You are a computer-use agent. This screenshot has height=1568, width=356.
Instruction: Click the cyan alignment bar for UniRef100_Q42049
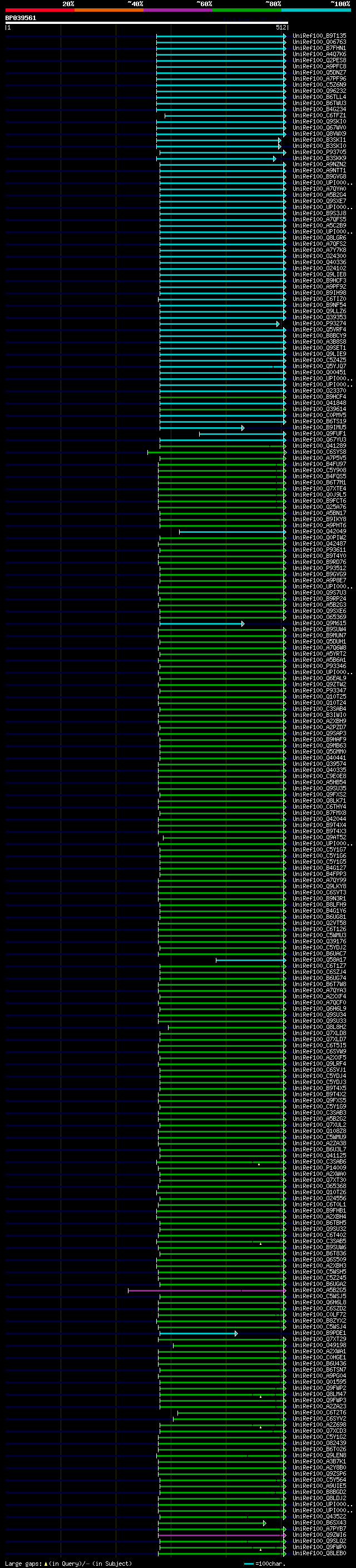[x=233, y=532]
